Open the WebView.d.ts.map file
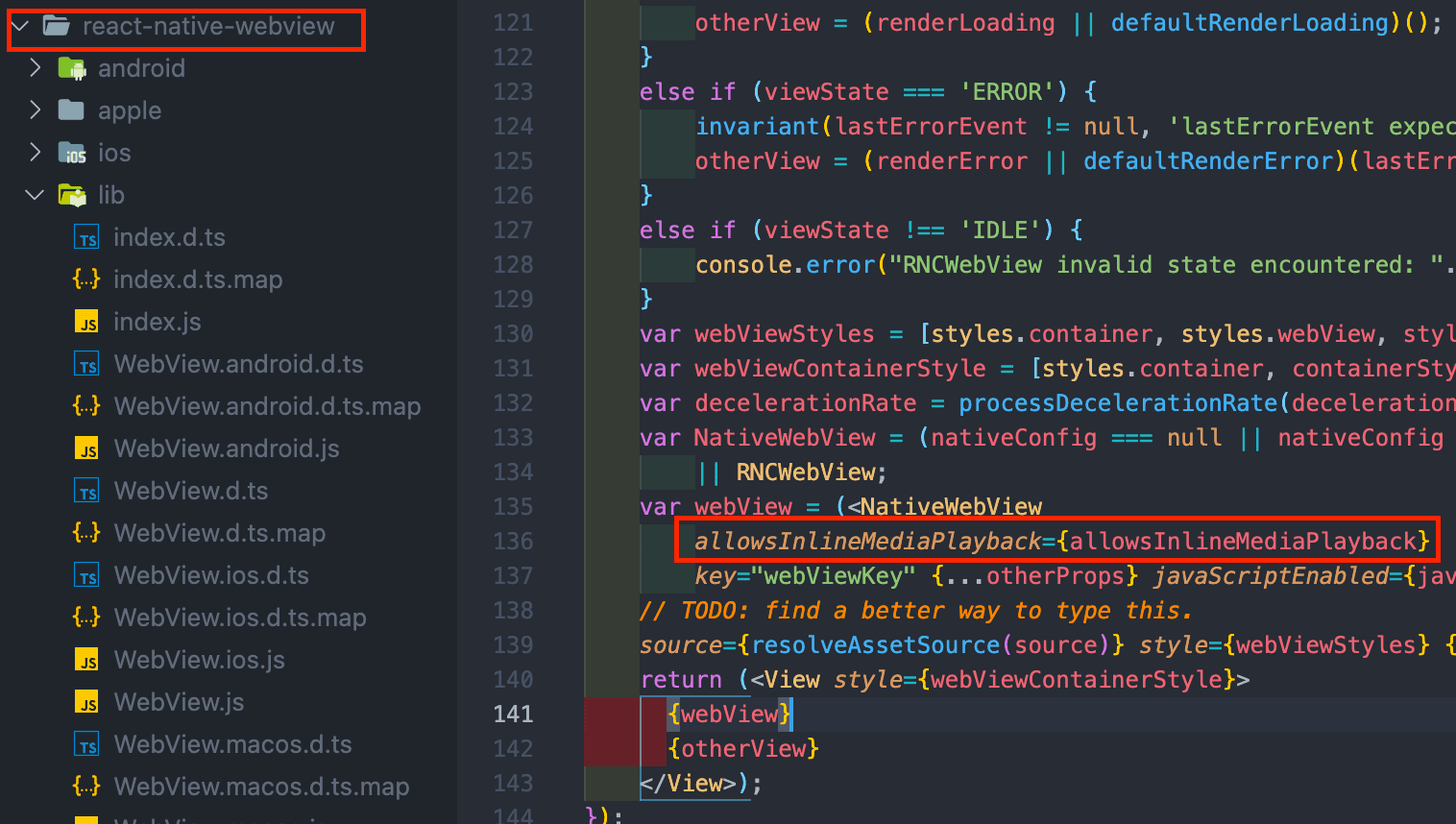 click(219, 533)
